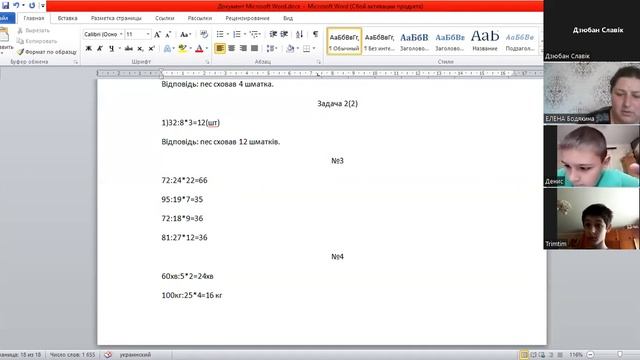This screenshot has height=360, width=640.
Task: Apply red font color
Action: pyautogui.click(x=199, y=49)
